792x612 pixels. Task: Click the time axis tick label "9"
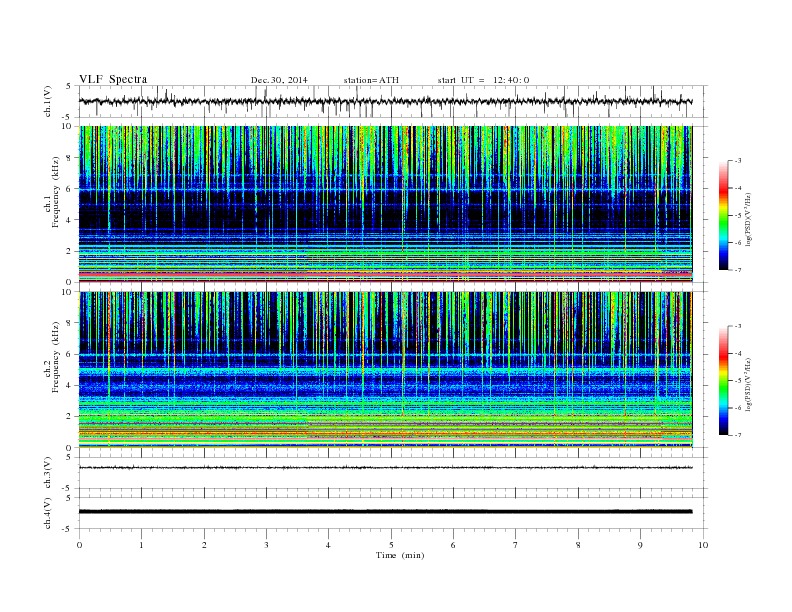pyautogui.click(x=640, y=545)
